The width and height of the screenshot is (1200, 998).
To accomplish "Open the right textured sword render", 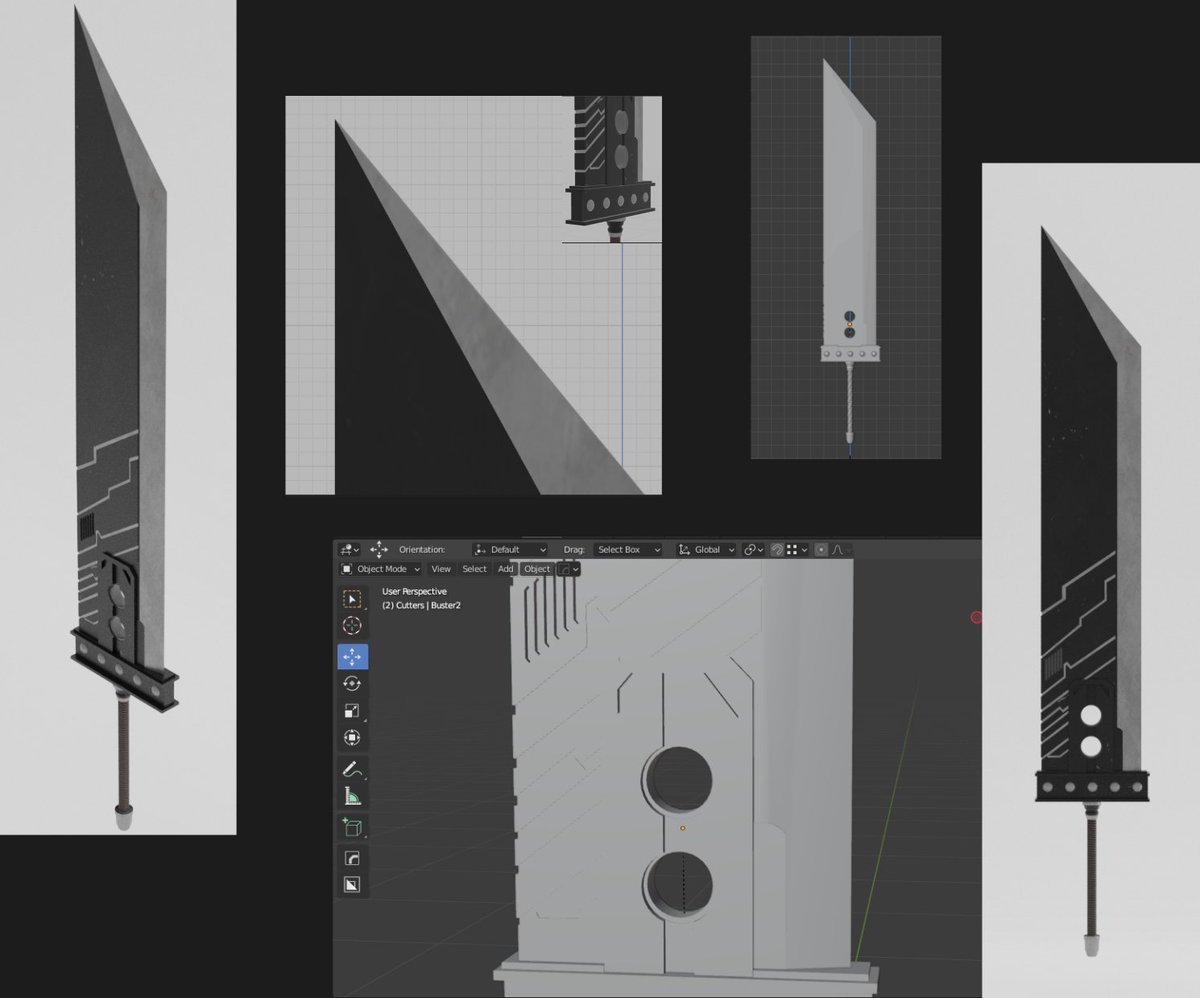I will (1091, 580).
